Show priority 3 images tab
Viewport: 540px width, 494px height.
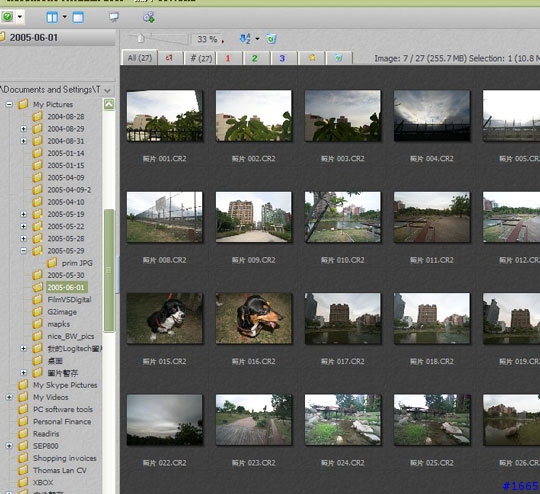tap(282, 58)
